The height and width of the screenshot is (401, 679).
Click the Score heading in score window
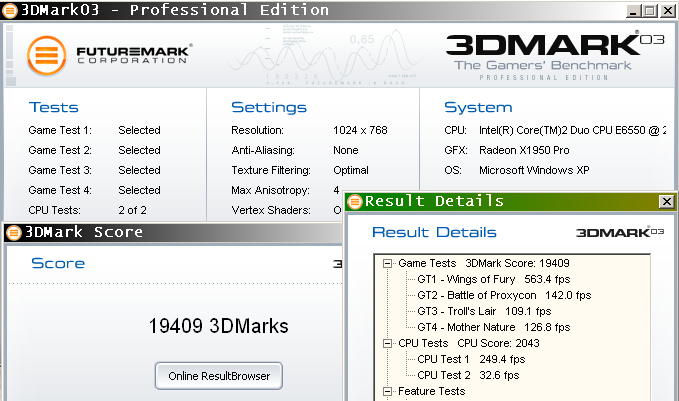(x=58, y=263)
